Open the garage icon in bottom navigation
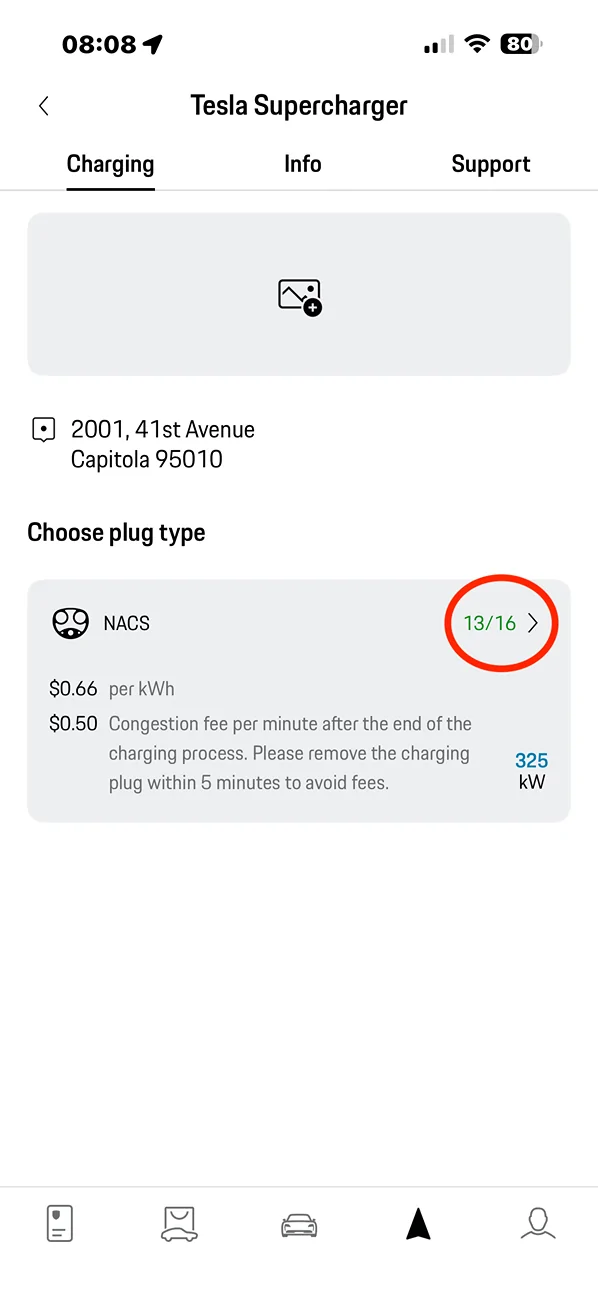598x1300 pixels. click(179, 1222)
